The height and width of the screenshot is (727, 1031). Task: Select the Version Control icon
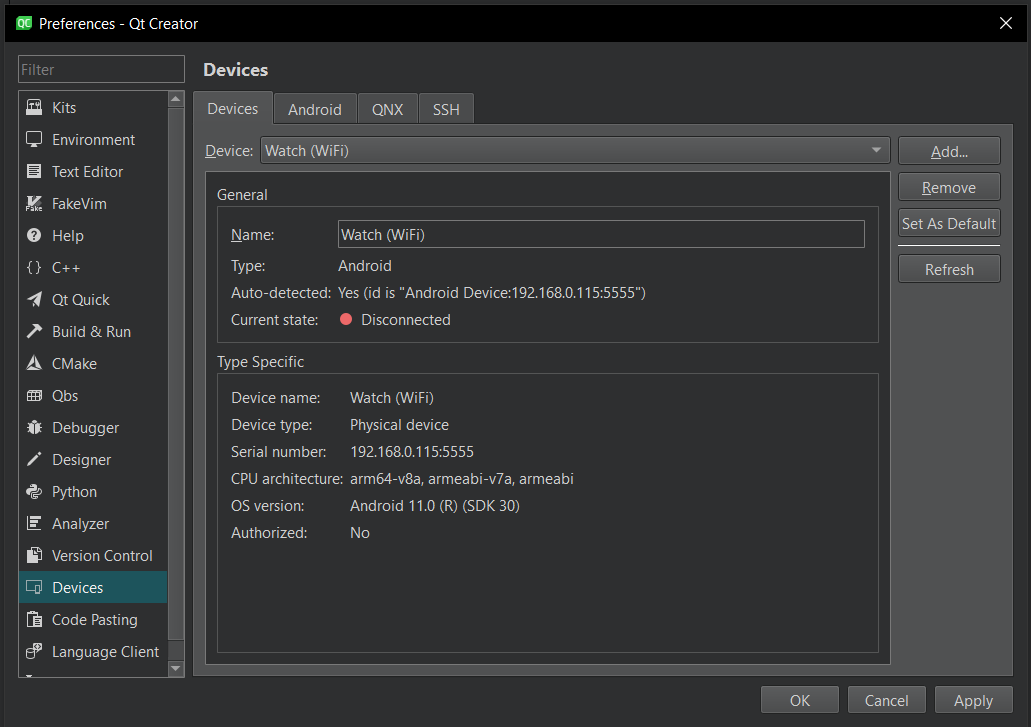[x=34, y=555]
